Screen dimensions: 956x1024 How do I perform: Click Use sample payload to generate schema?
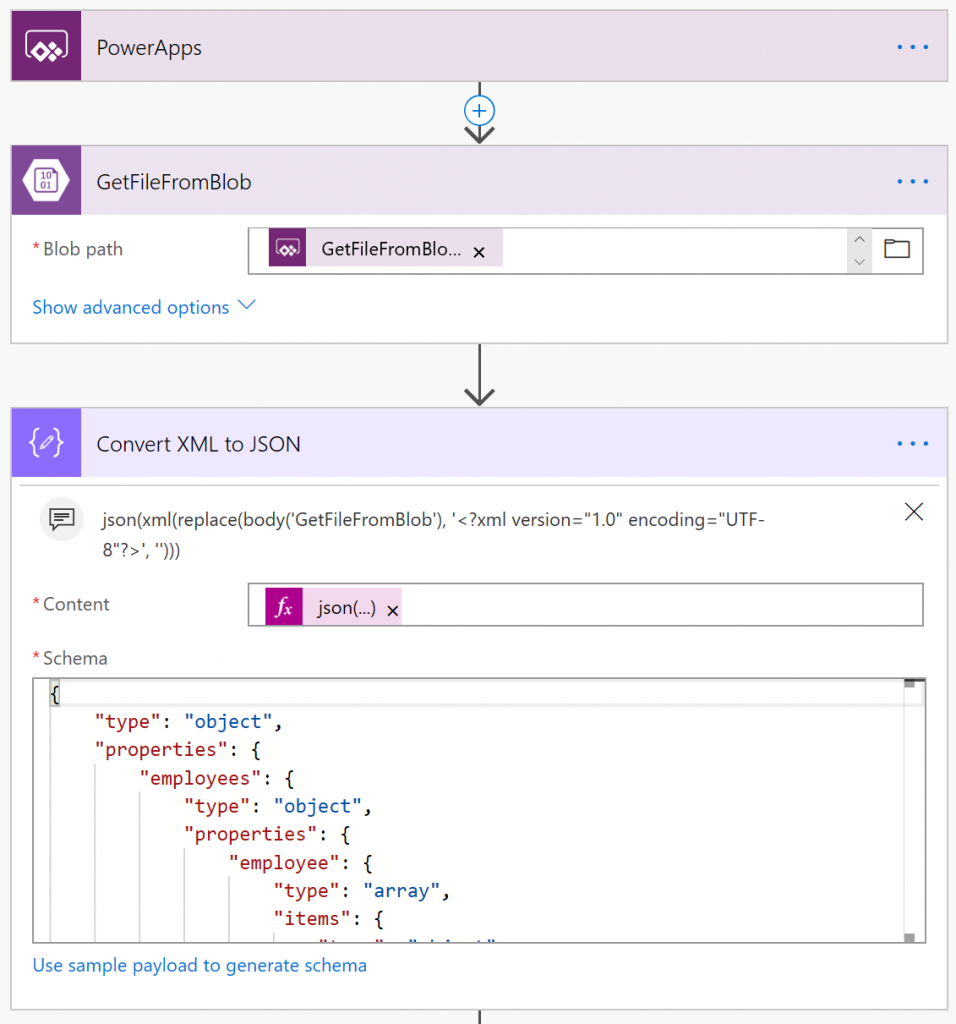pos(200,965)
